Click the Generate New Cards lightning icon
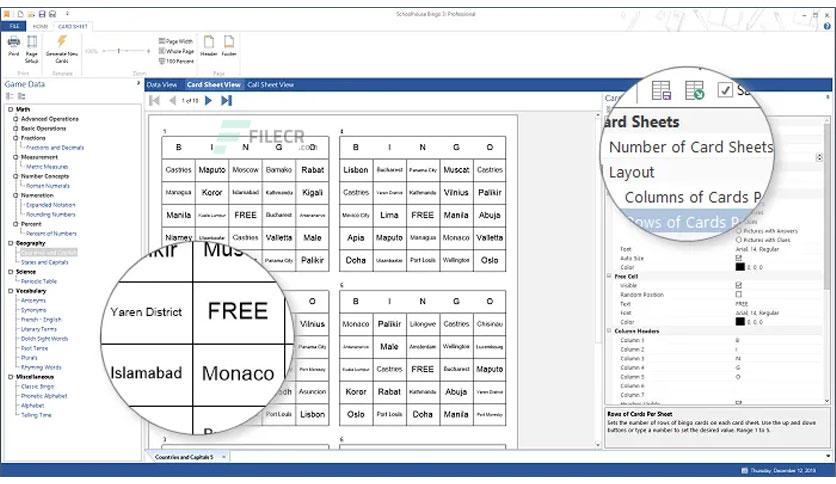836x484 pixels. [x=62, y=42]
